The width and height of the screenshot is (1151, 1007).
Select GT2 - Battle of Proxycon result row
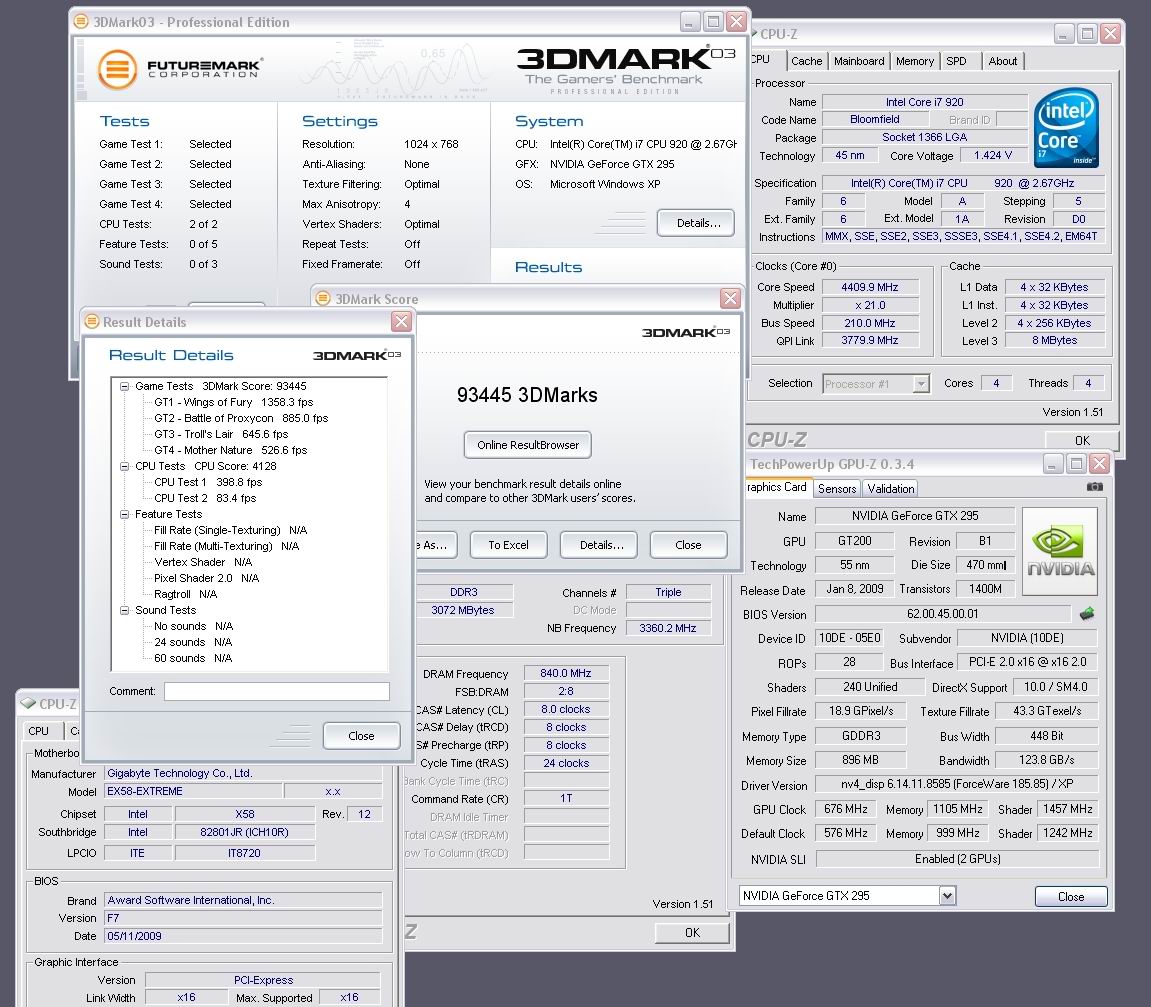click(241, 418)
